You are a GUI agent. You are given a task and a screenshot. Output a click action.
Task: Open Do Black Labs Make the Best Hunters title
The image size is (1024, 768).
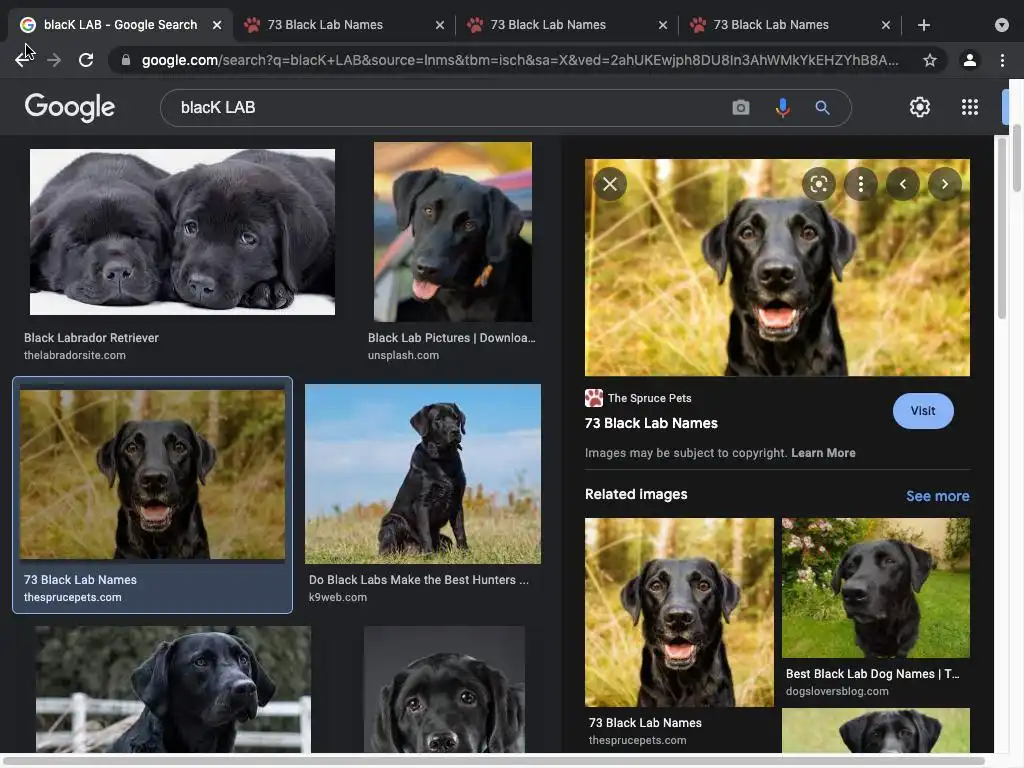click(419, 579)
